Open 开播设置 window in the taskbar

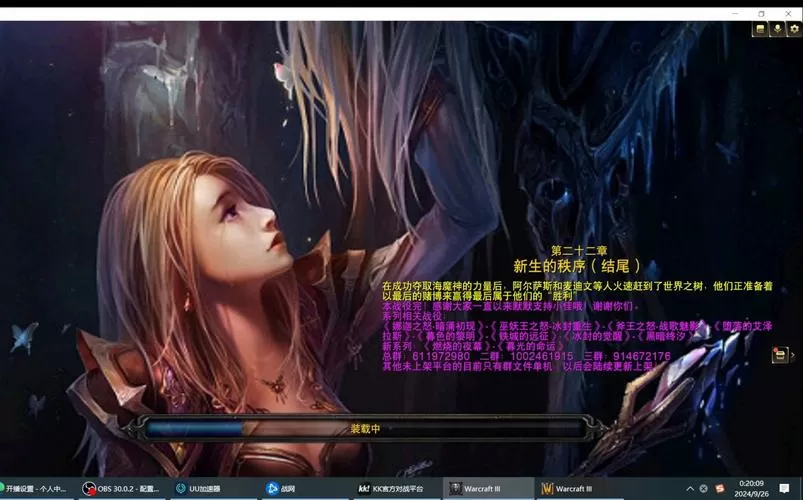(34, 489)
